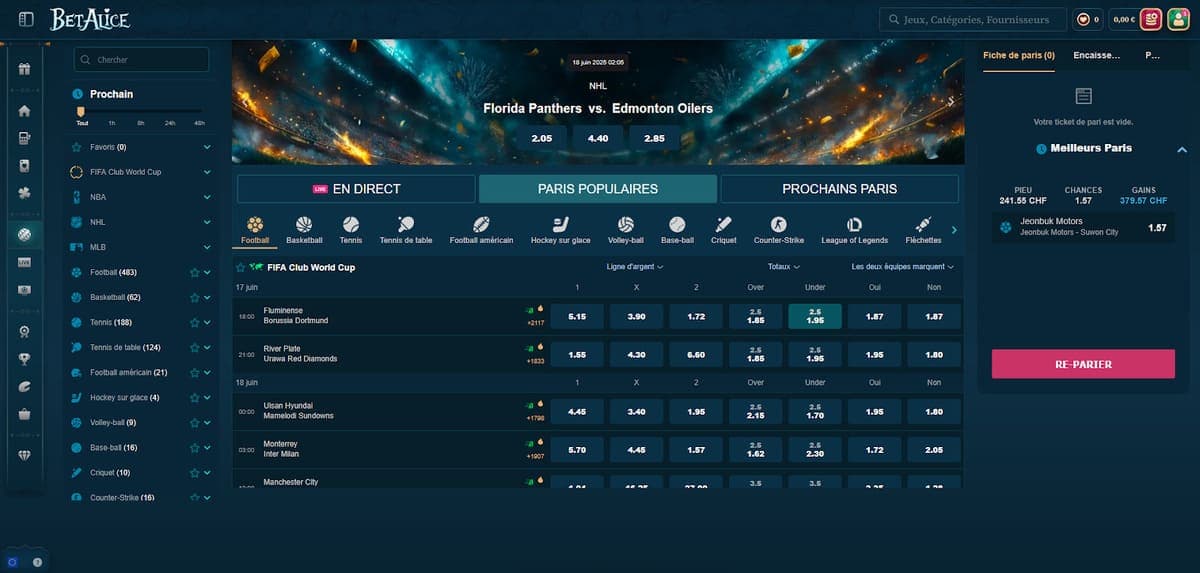
Task: Open the Totaux market dropdown
Action: click(784, 267)
